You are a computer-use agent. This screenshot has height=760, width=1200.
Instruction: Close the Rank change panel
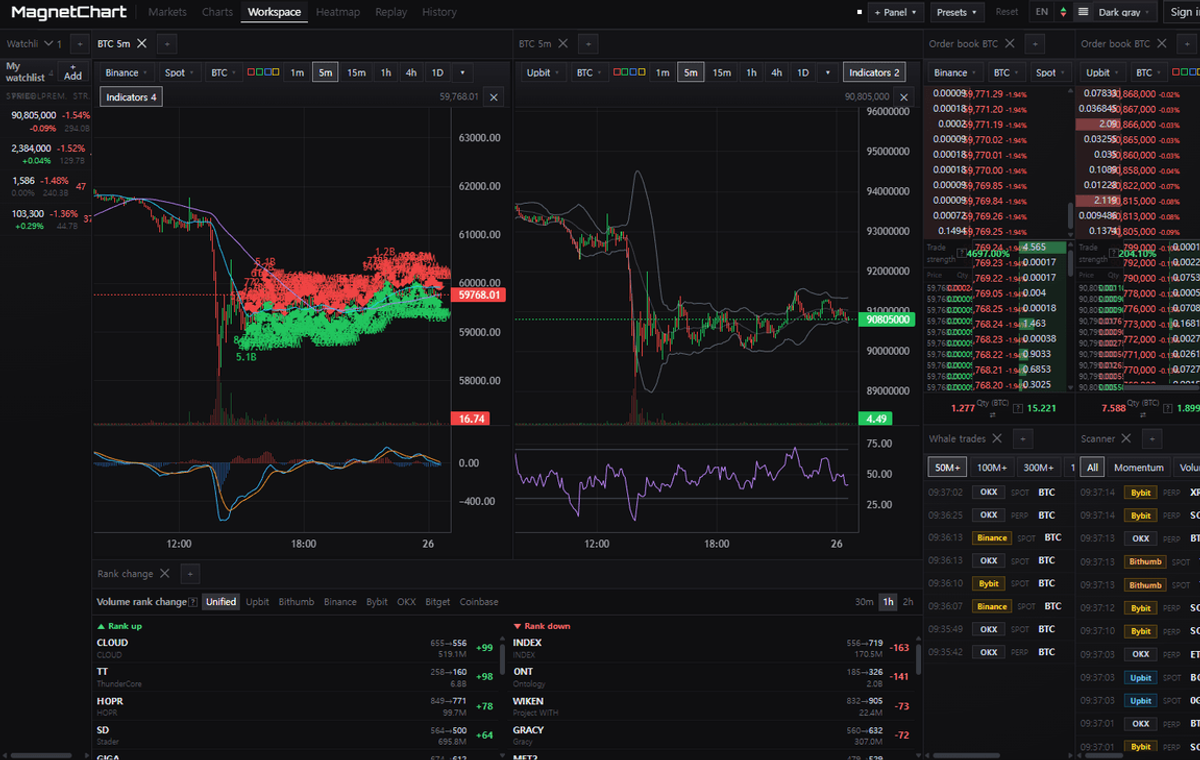pos(165,574)
